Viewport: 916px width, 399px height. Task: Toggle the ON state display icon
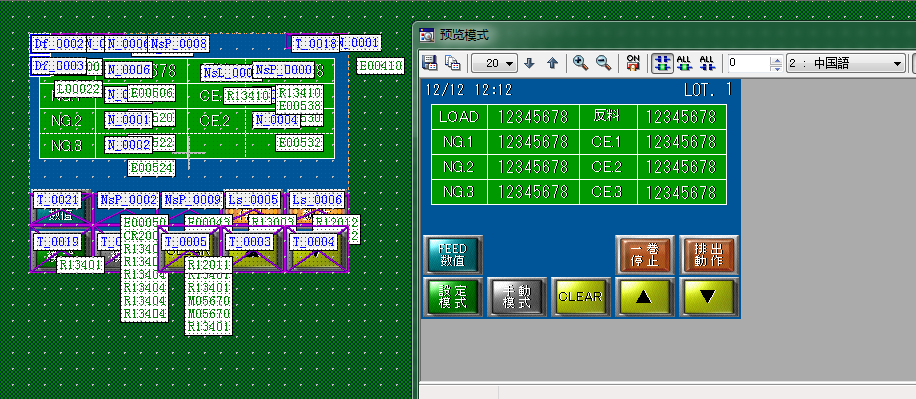(633, 63)
